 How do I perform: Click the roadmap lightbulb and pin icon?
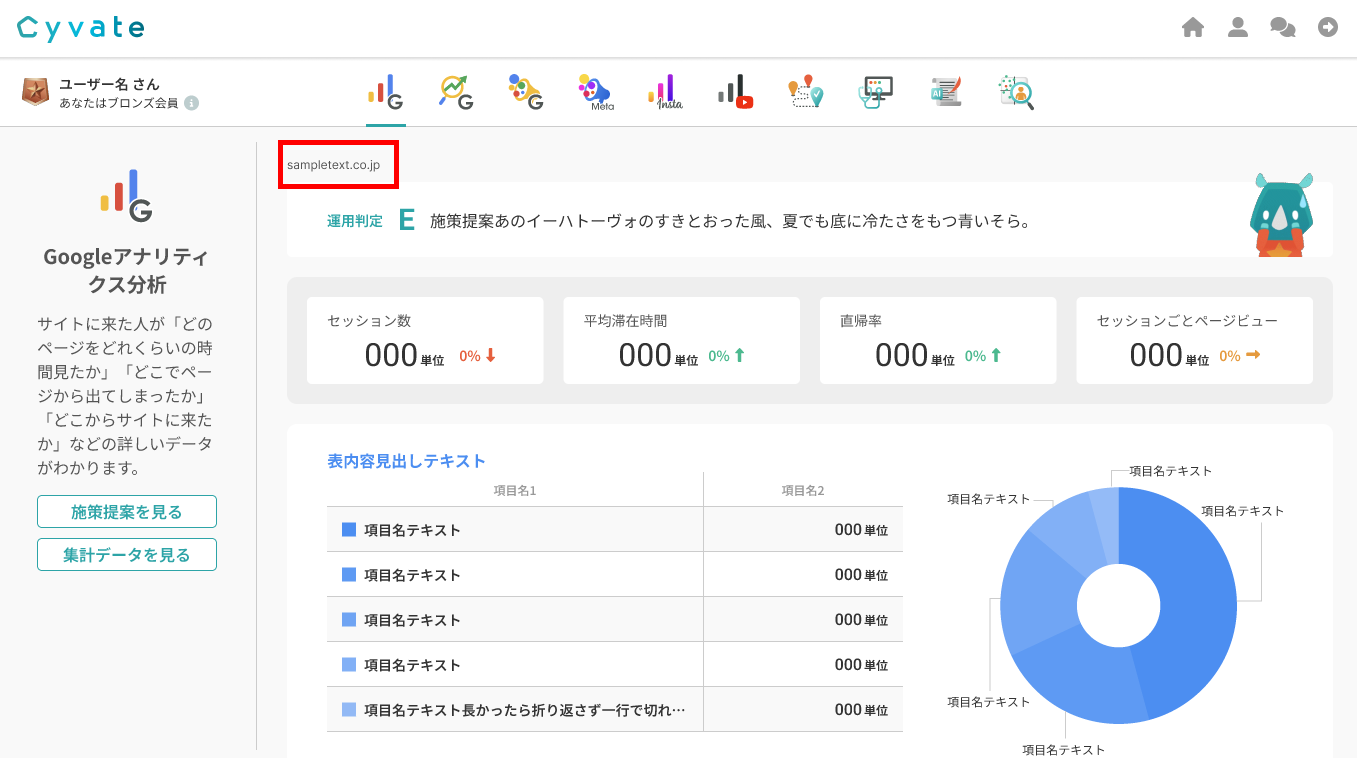(805, 92)
